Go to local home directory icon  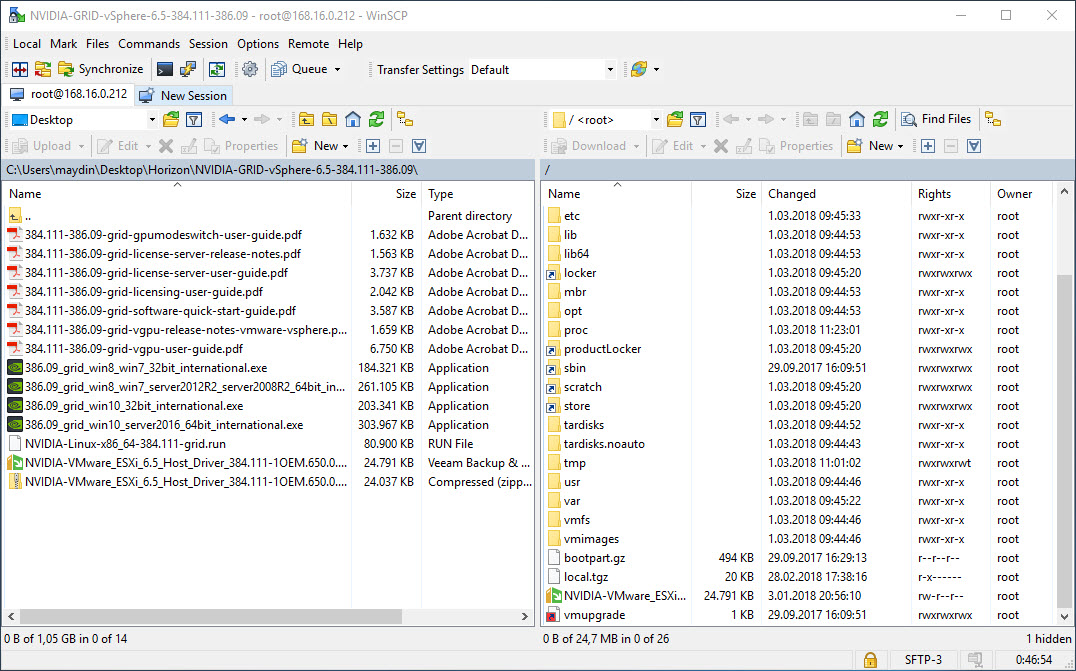(353, 120)
